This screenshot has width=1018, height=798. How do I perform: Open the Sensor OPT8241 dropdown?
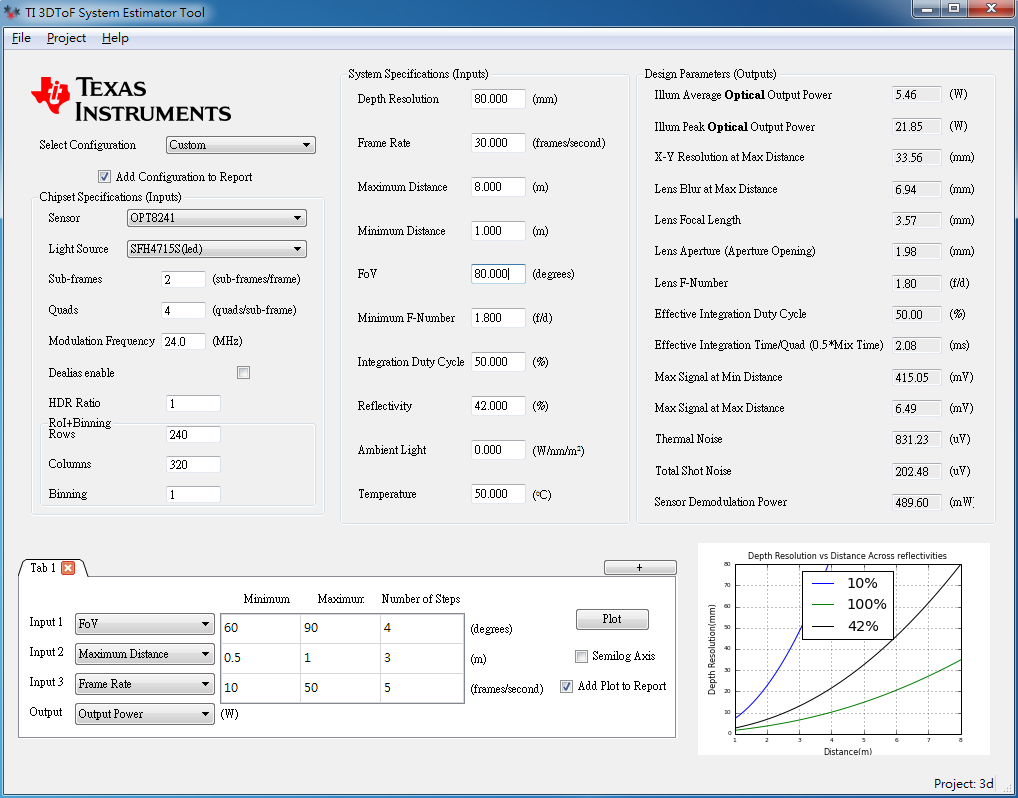tap(217, 218)
